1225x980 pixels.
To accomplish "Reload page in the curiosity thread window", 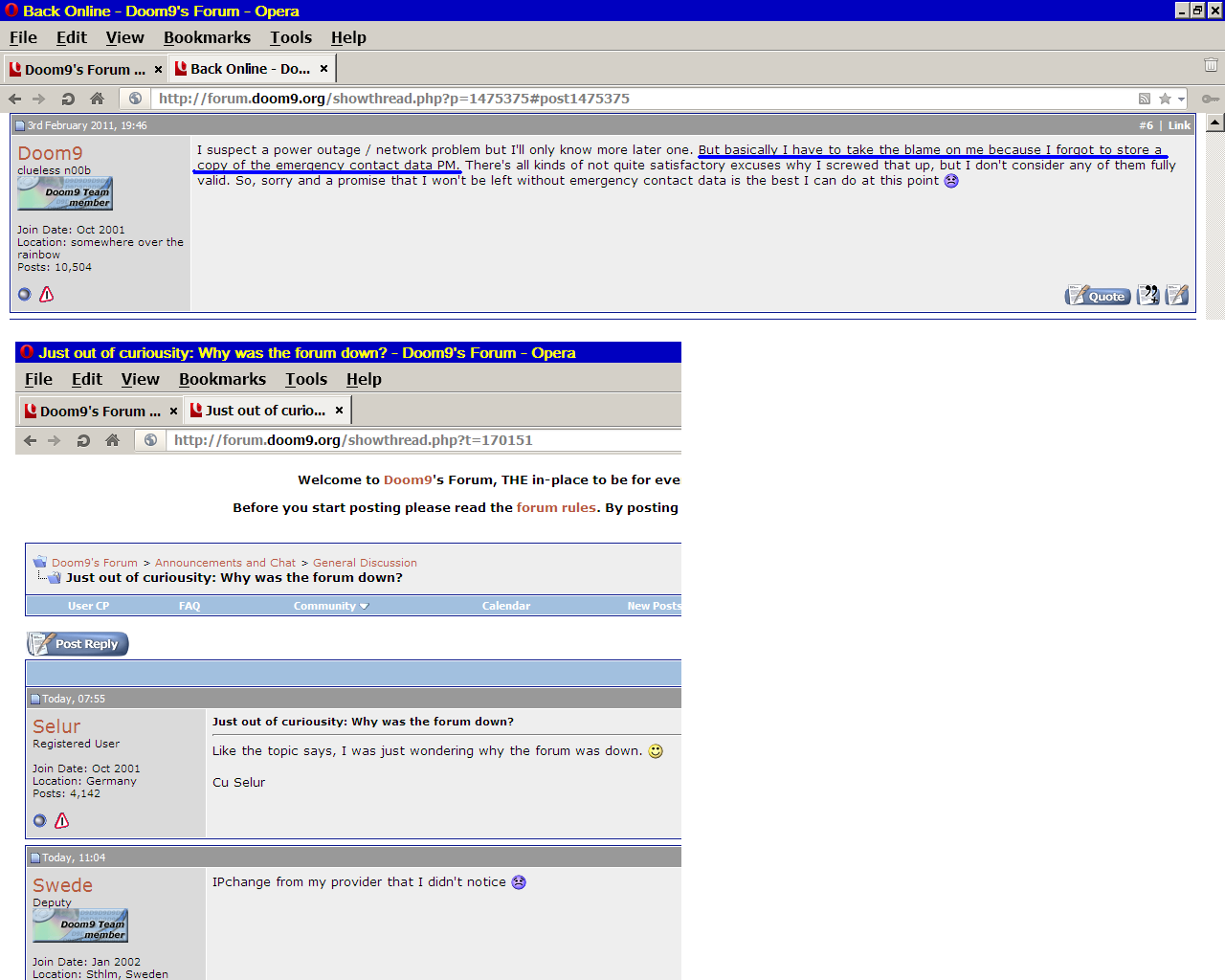I will [83, 440].
